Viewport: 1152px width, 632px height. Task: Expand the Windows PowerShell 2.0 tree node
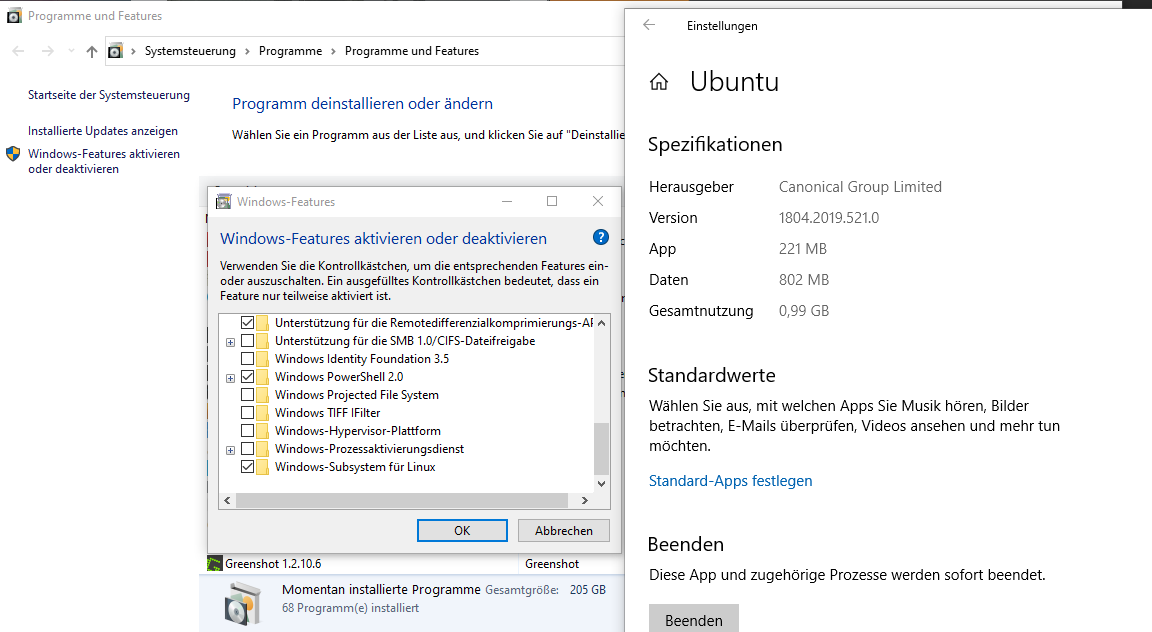pyautogui.click(x=231, y=378)
